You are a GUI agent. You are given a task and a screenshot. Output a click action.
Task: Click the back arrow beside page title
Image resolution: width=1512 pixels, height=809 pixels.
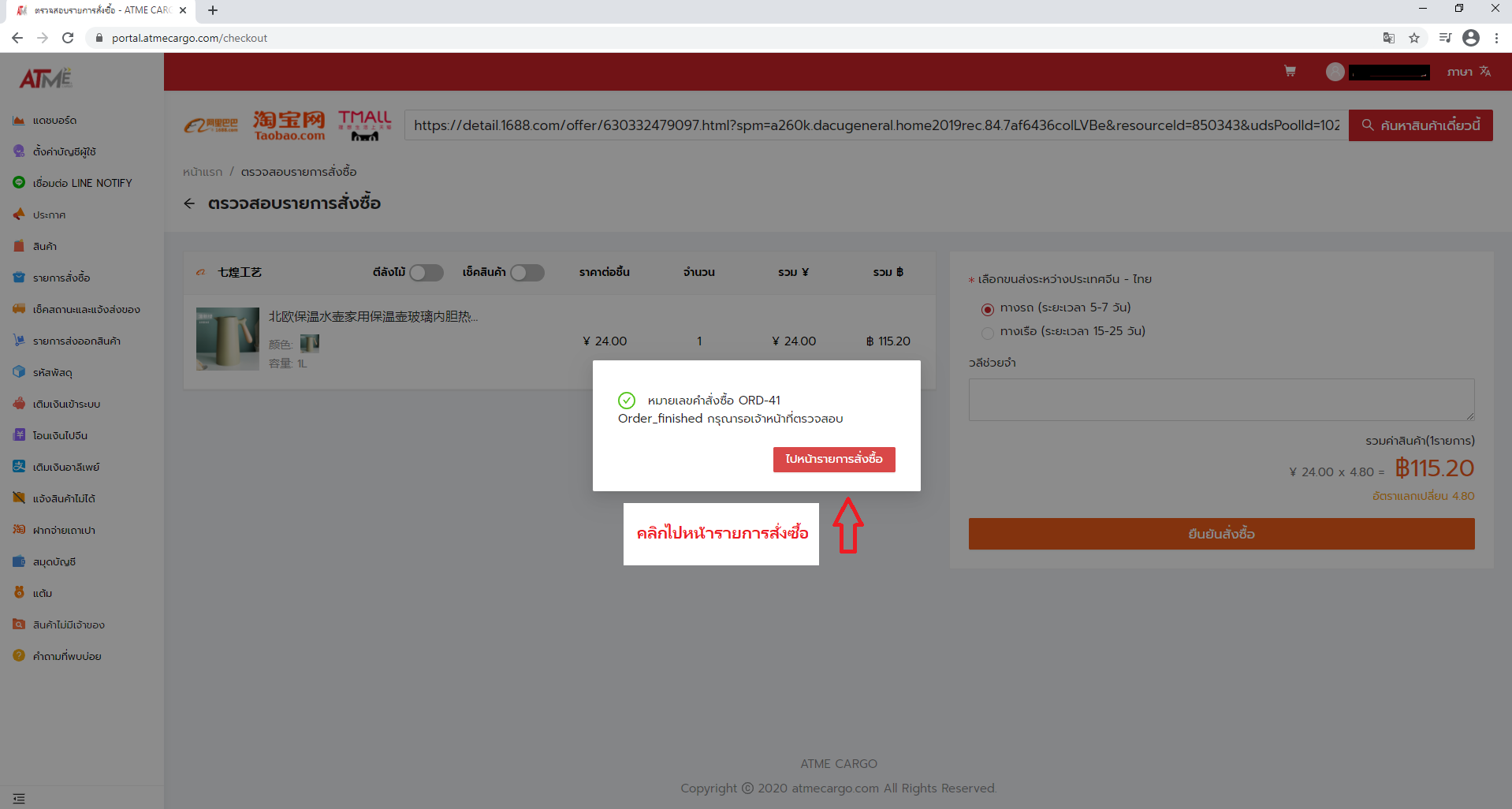click(189, 203)
